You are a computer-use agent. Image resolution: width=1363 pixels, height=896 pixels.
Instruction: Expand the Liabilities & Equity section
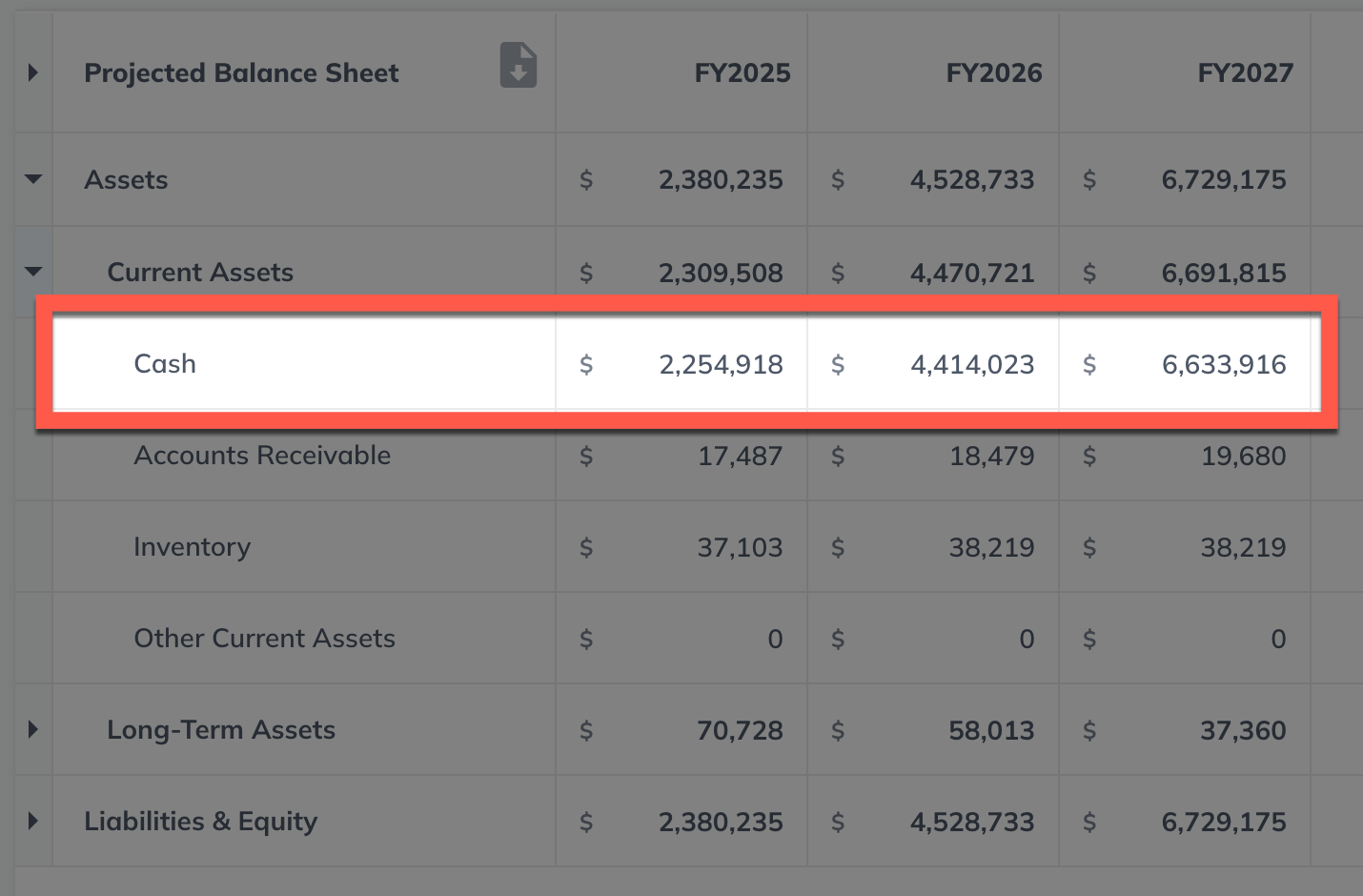click(33, 822)
